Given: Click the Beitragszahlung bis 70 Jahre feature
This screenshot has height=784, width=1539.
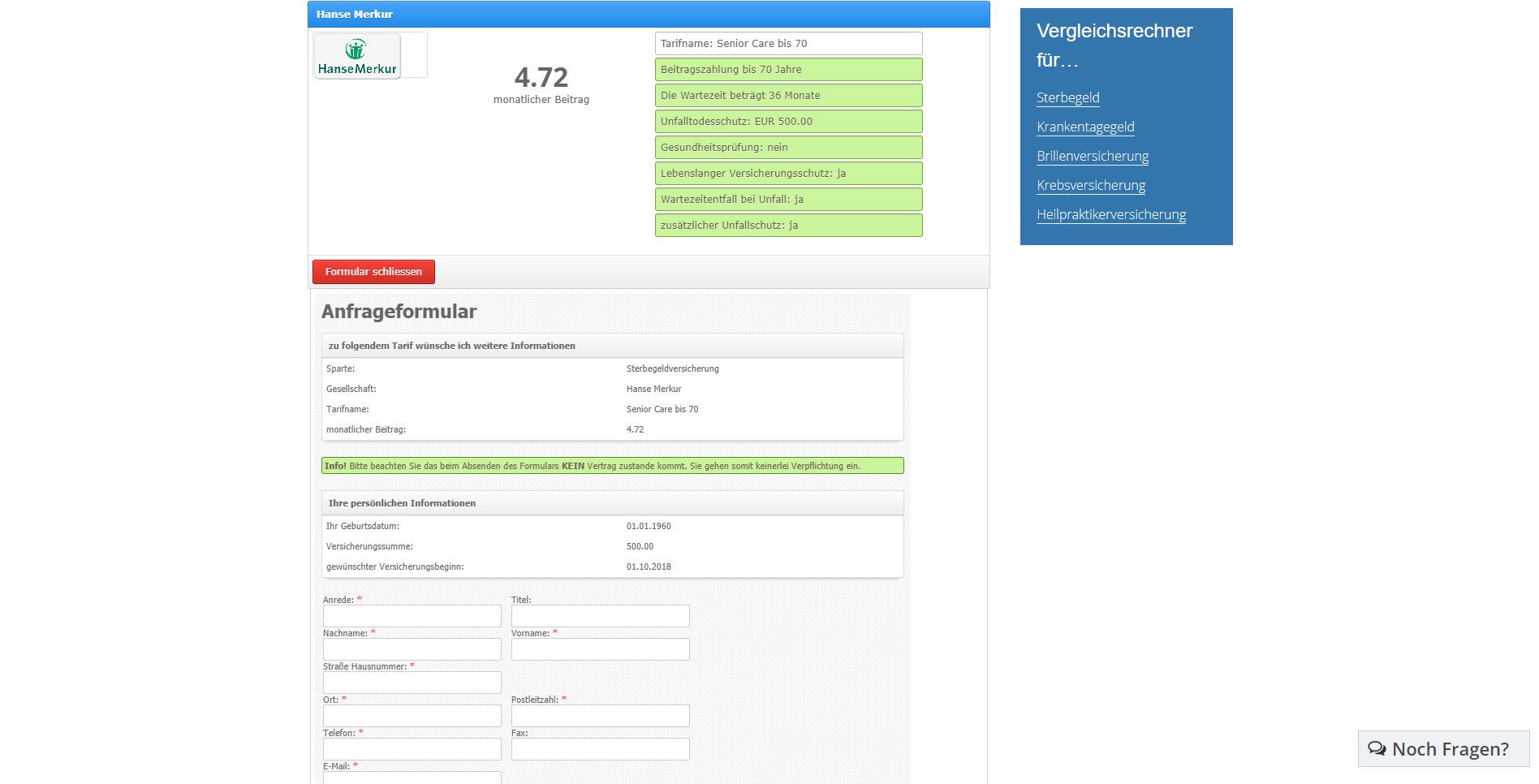Looking at the screenshot, I should point(789,70).
